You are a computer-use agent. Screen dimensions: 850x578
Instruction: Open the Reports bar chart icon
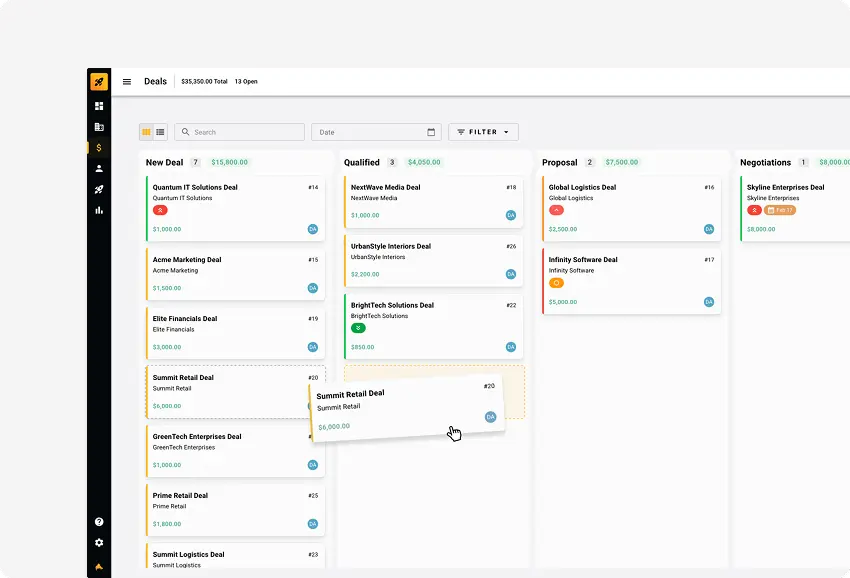99,211
